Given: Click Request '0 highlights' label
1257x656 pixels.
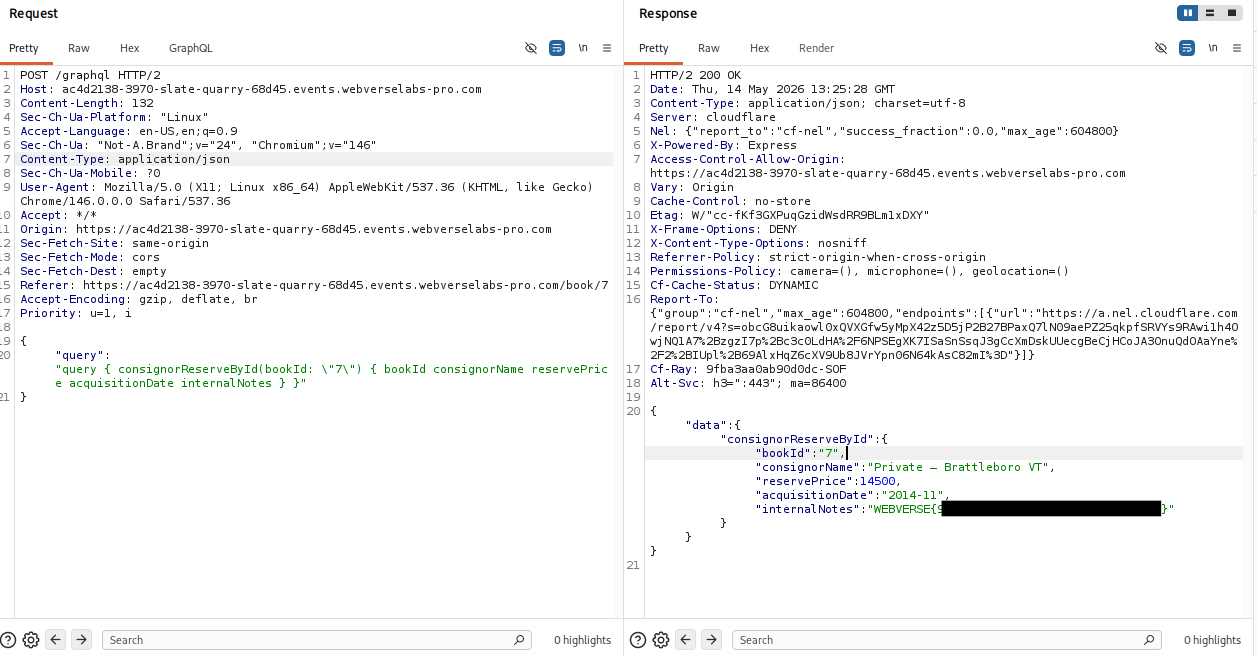Looking at the screenshot, I should [582, 640].
